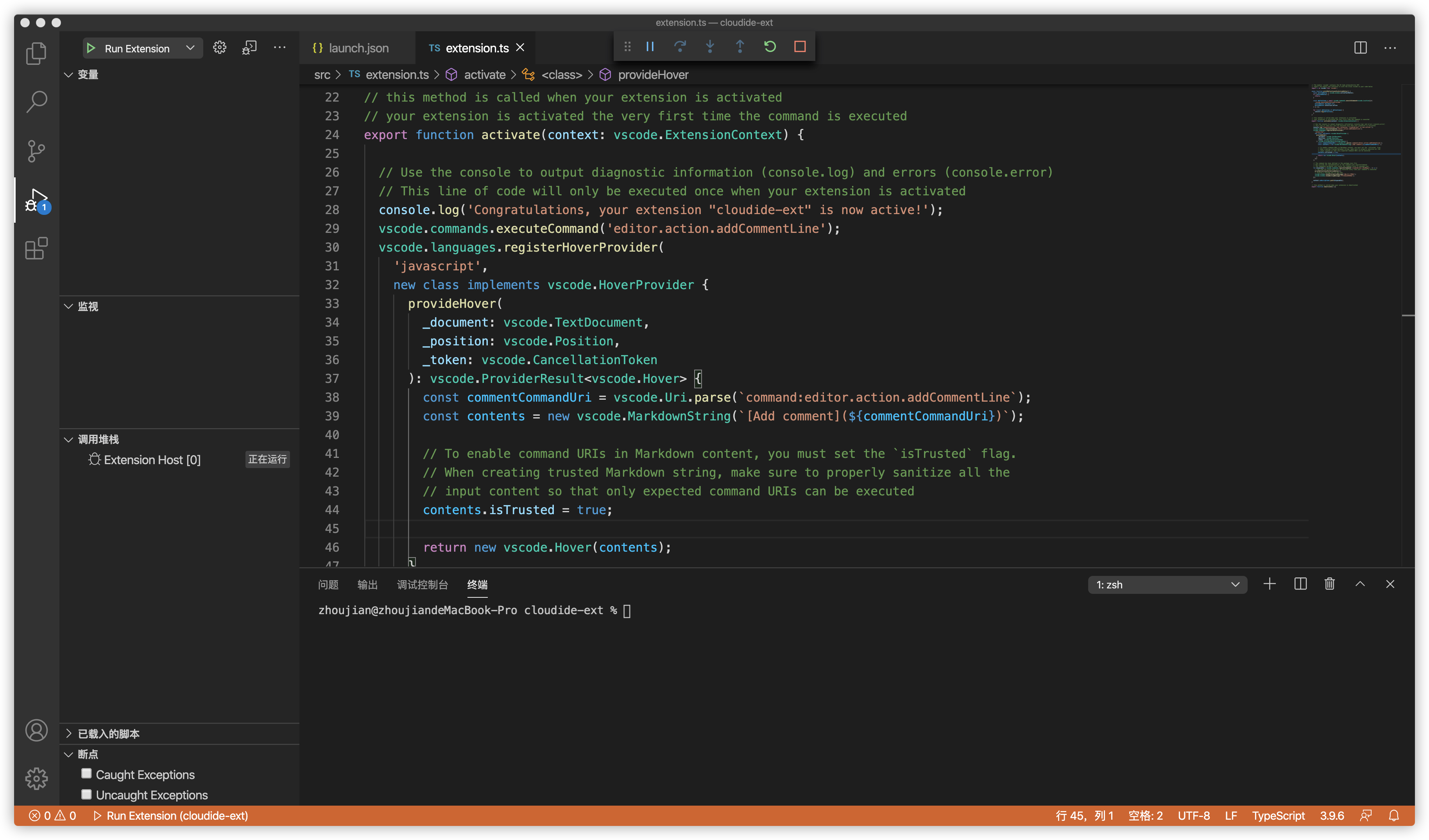Create a new terminal with plus icon

tap(1270, 584)
